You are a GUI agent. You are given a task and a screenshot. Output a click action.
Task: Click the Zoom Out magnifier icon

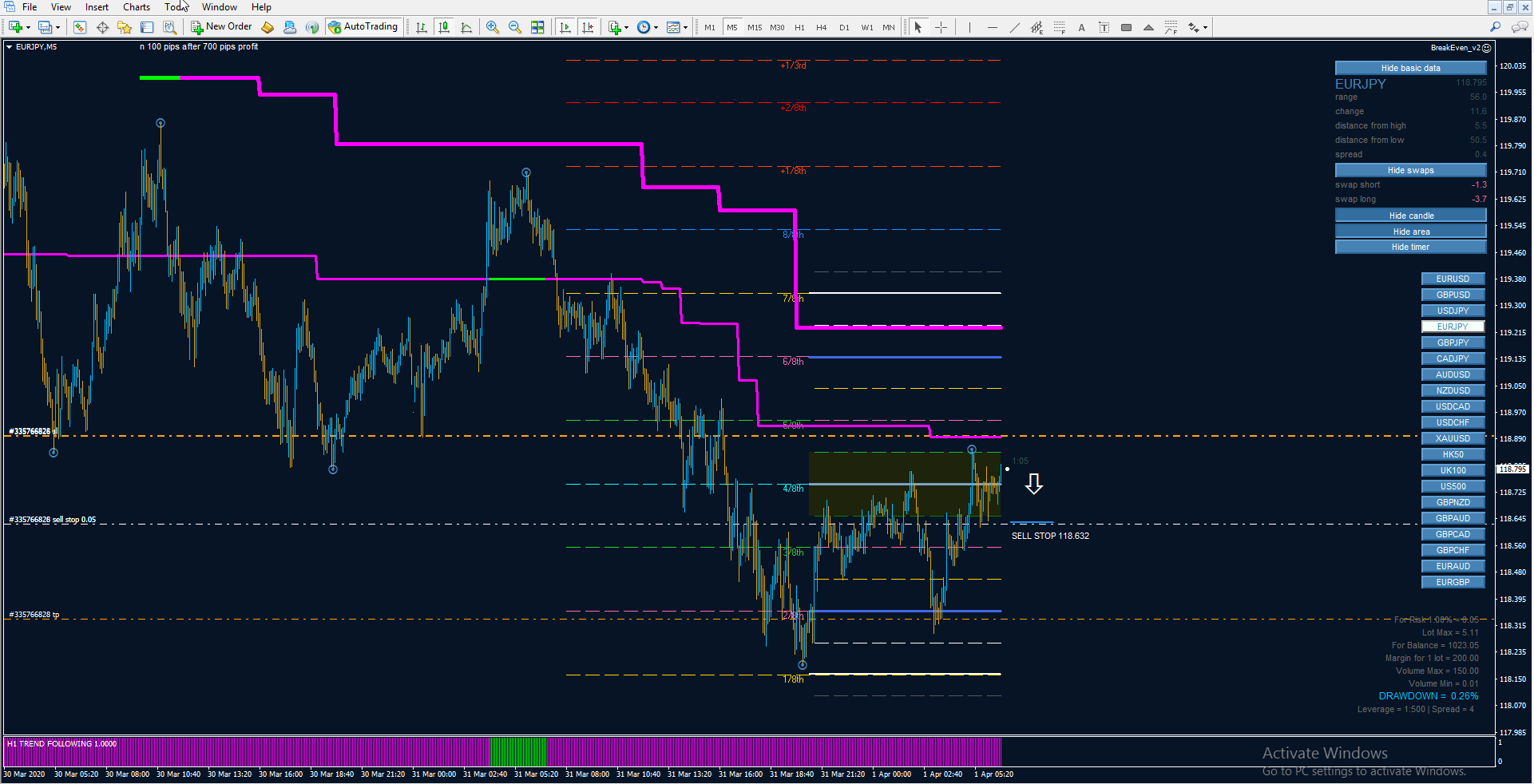[515, 27]
